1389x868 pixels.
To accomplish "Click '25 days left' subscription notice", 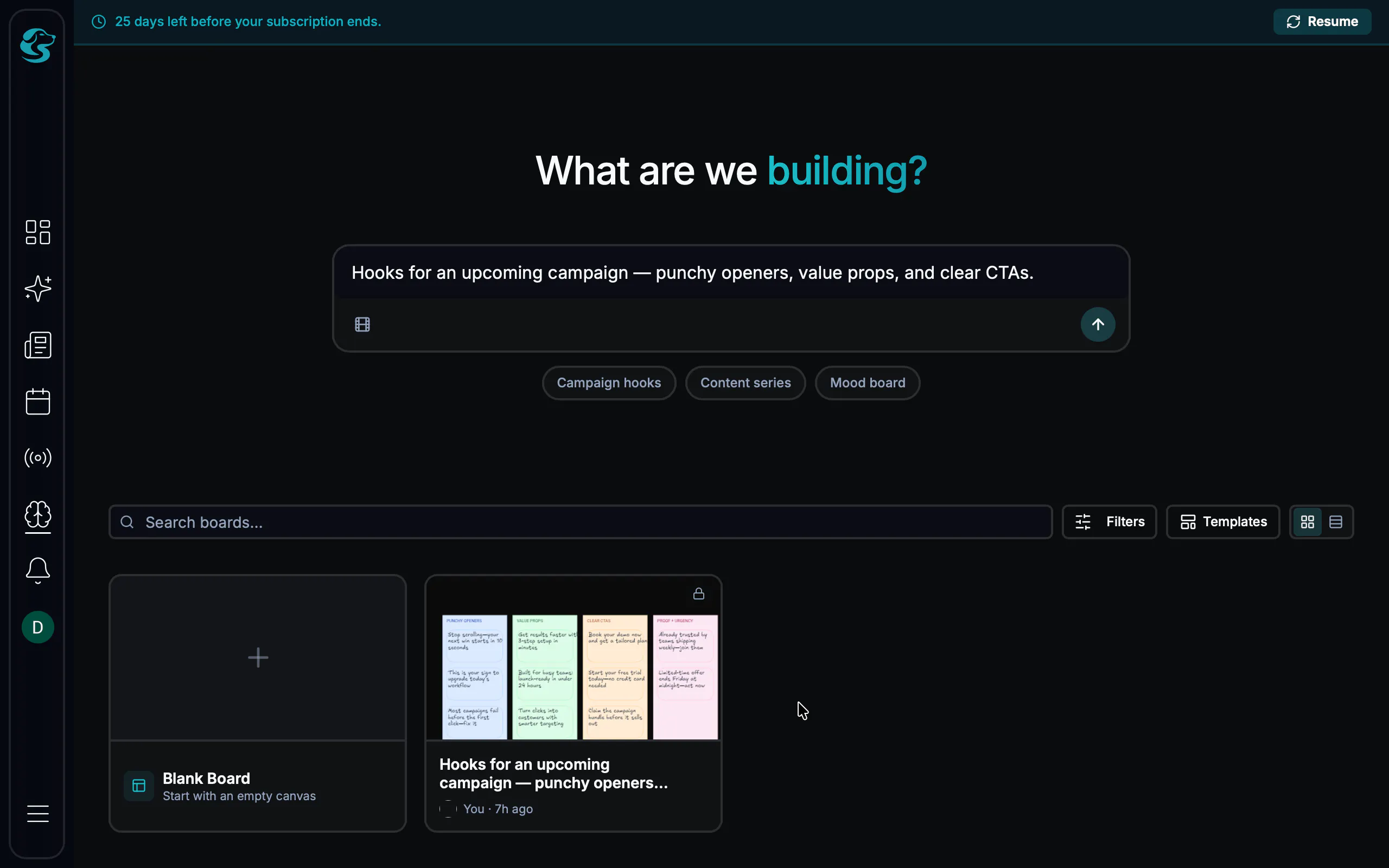I will (x=248, y=22).
